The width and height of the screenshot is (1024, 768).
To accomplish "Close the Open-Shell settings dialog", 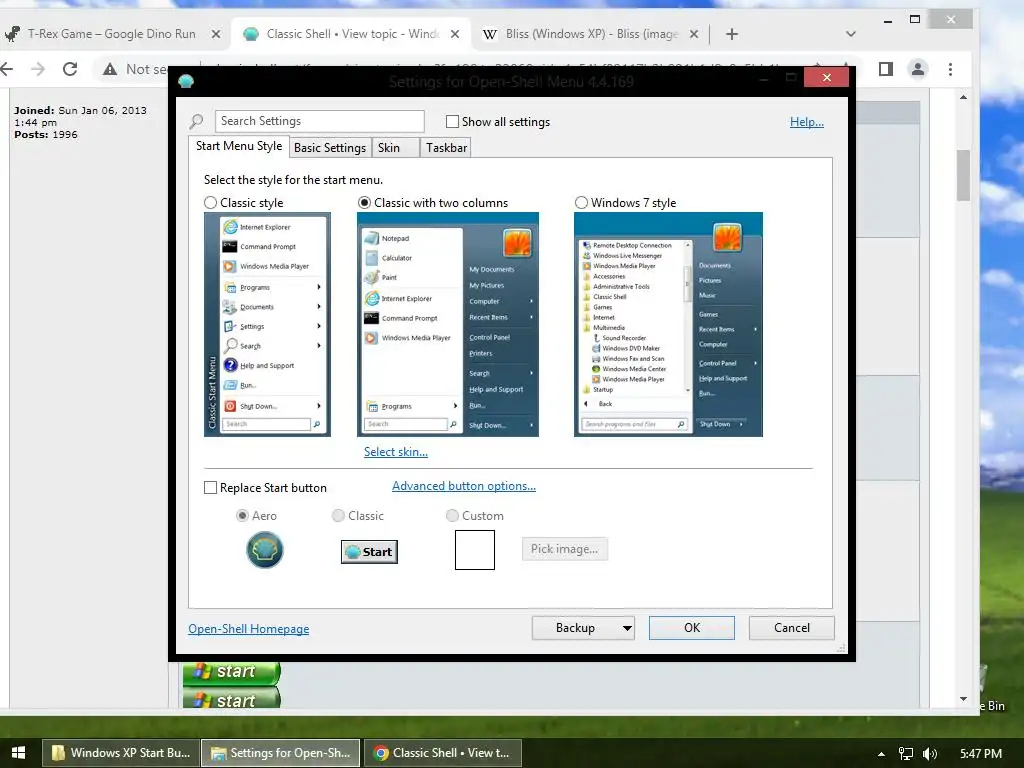I will point(826,78).
